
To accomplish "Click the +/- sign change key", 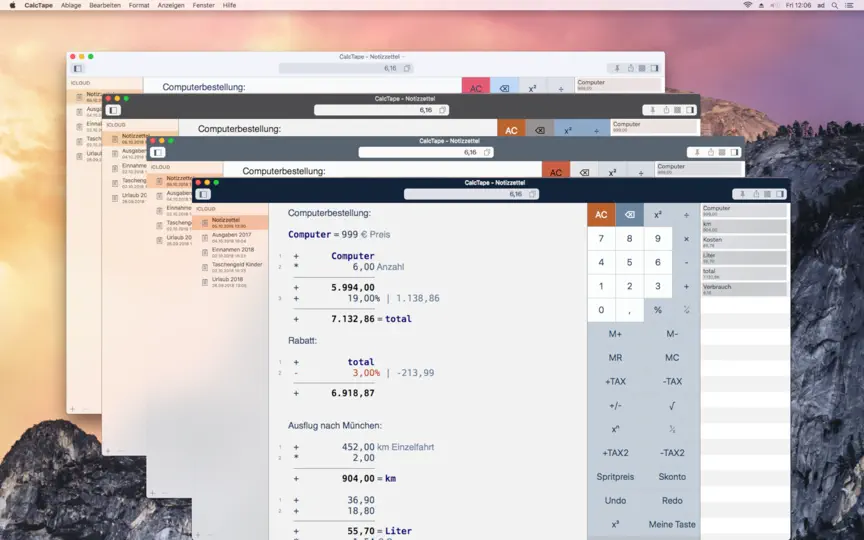I will click(x=615, y=406).
